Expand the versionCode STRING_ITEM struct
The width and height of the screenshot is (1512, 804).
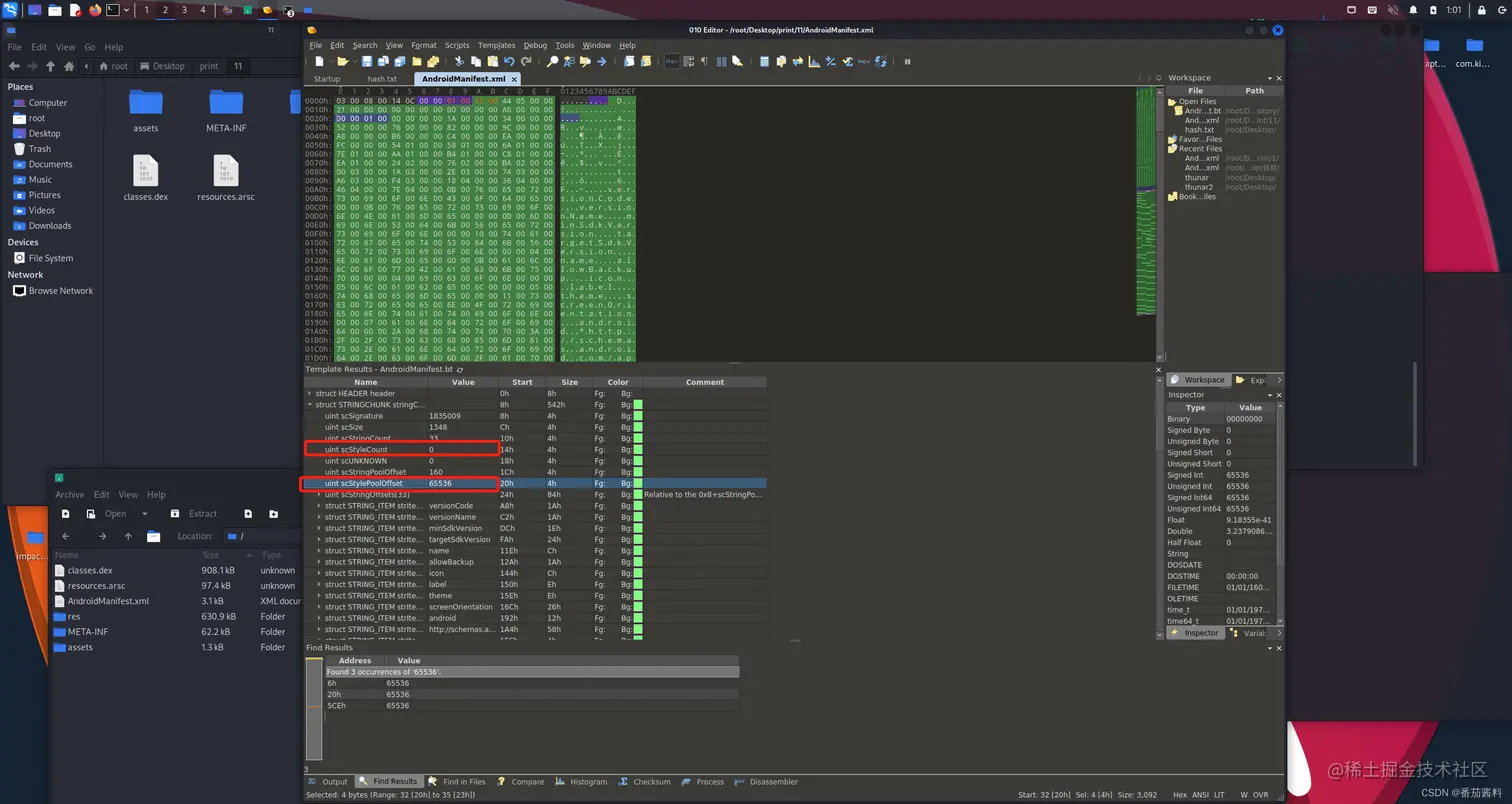tap(319, 506)
